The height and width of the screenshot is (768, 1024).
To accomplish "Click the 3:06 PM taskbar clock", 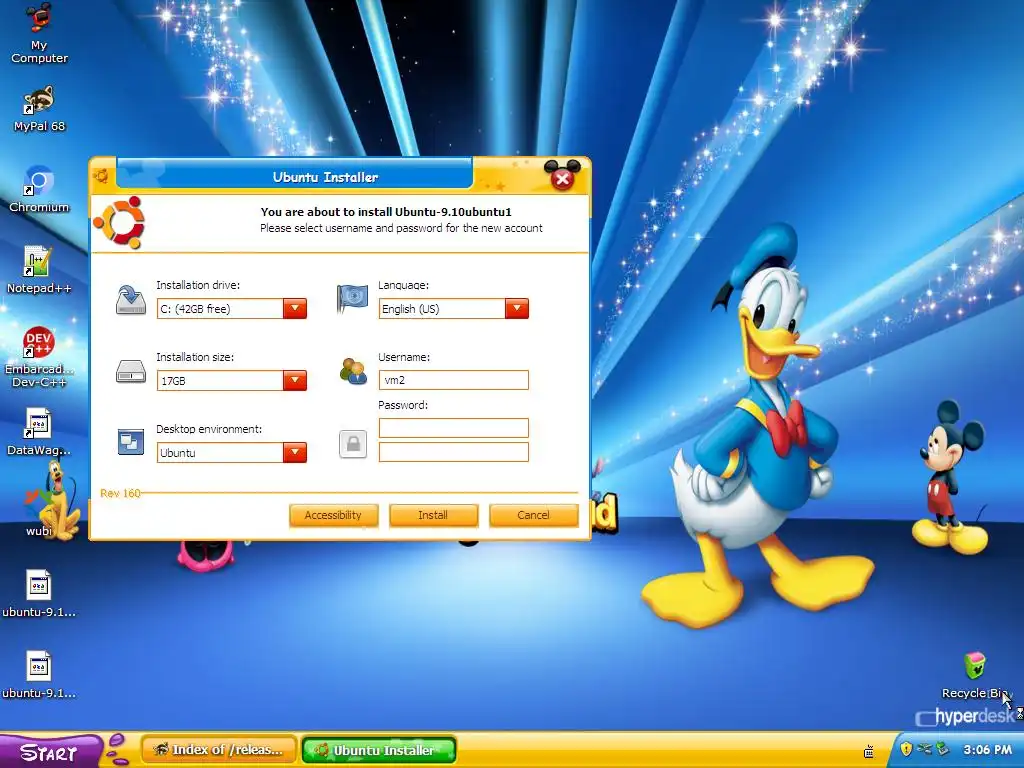I will point(987,749).
